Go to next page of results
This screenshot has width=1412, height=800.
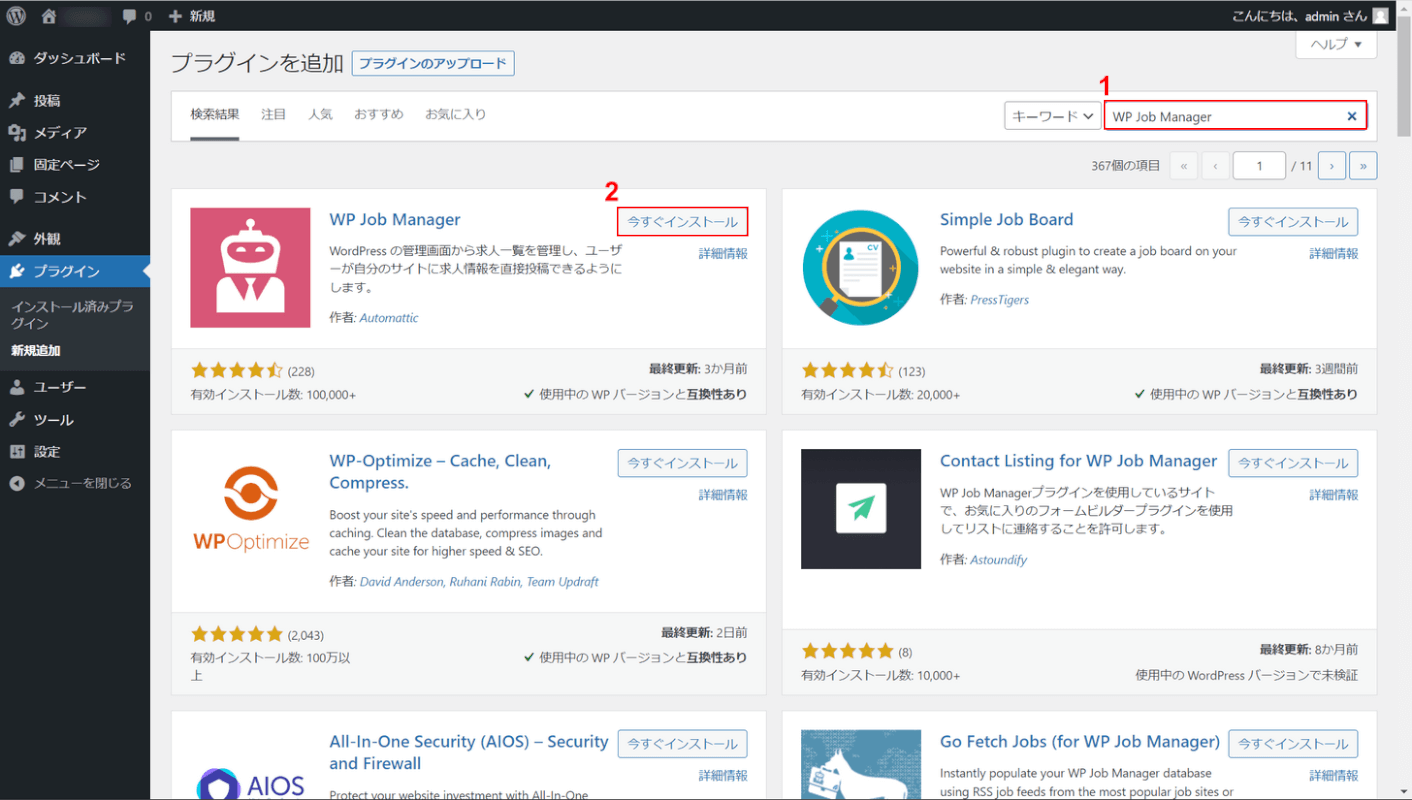[x=1331, y=166]
